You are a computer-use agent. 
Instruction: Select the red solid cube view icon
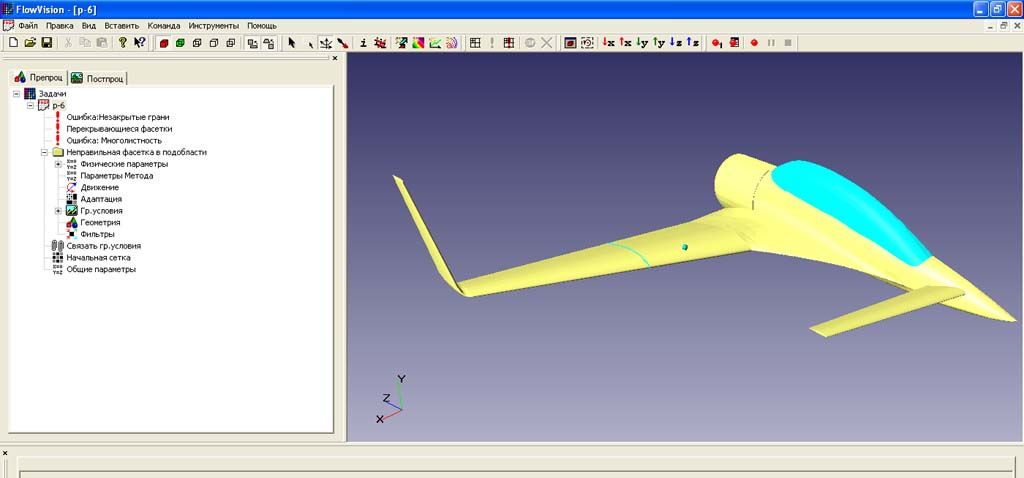pos(163,43)
